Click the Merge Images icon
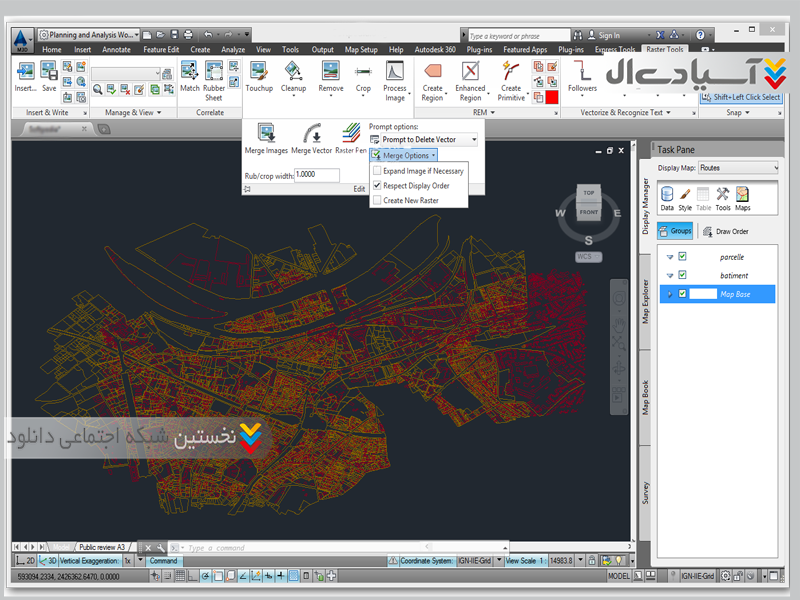The image size is (800, 600). [x=266, y=133]
